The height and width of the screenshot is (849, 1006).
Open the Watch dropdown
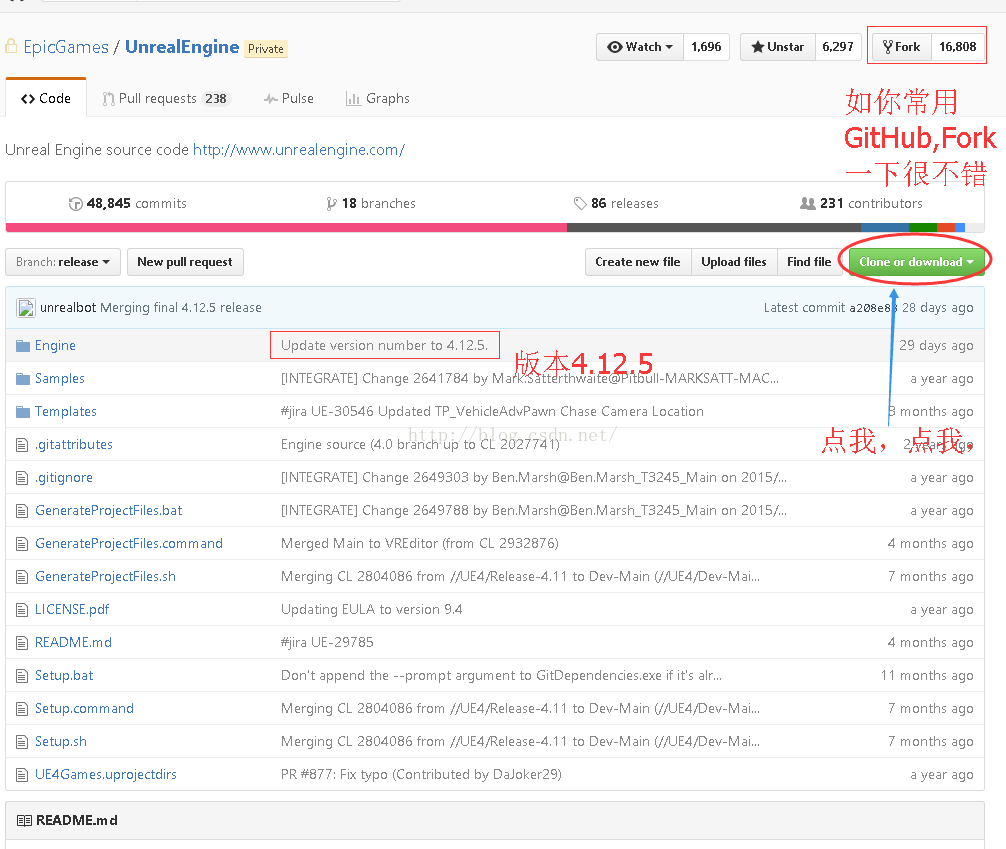(x=640, y=47)
